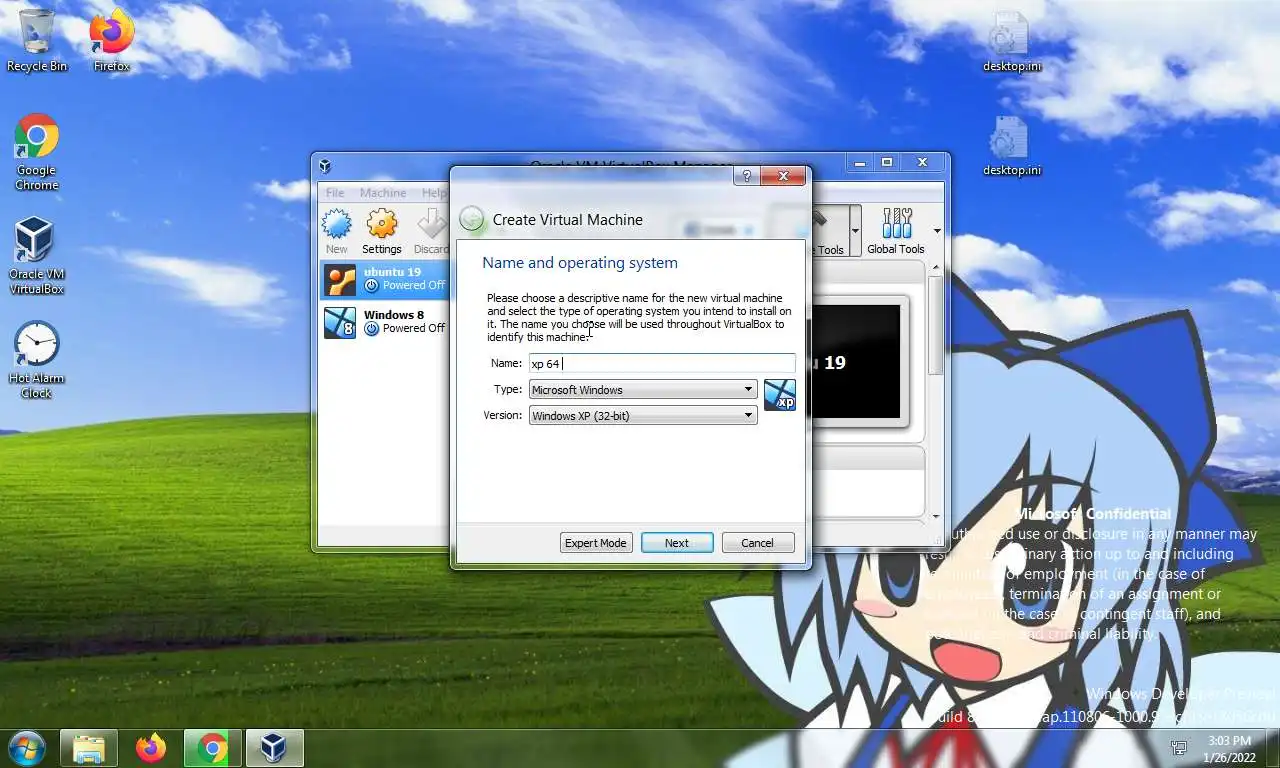Image resolution: width=1280 pixels, height=768 pixels.
Task: Click the help question mark button
Action: pos(746,176)
